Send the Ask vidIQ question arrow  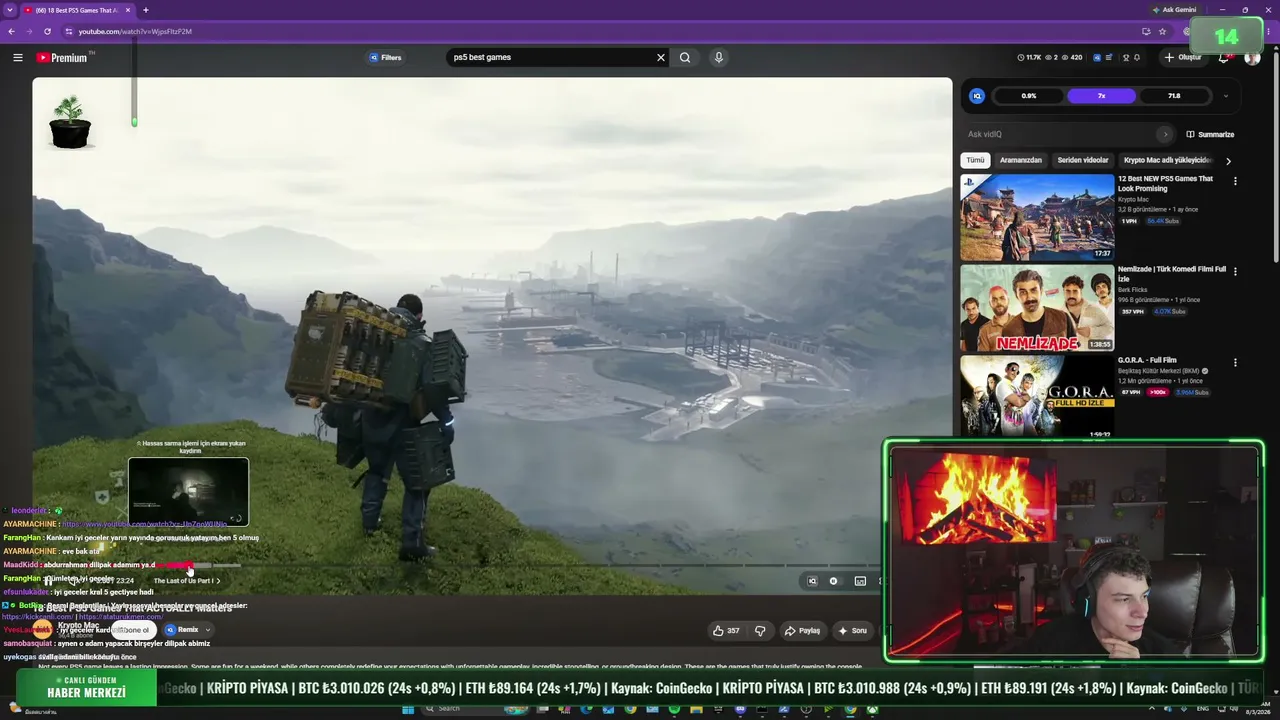click(1165, 134)
